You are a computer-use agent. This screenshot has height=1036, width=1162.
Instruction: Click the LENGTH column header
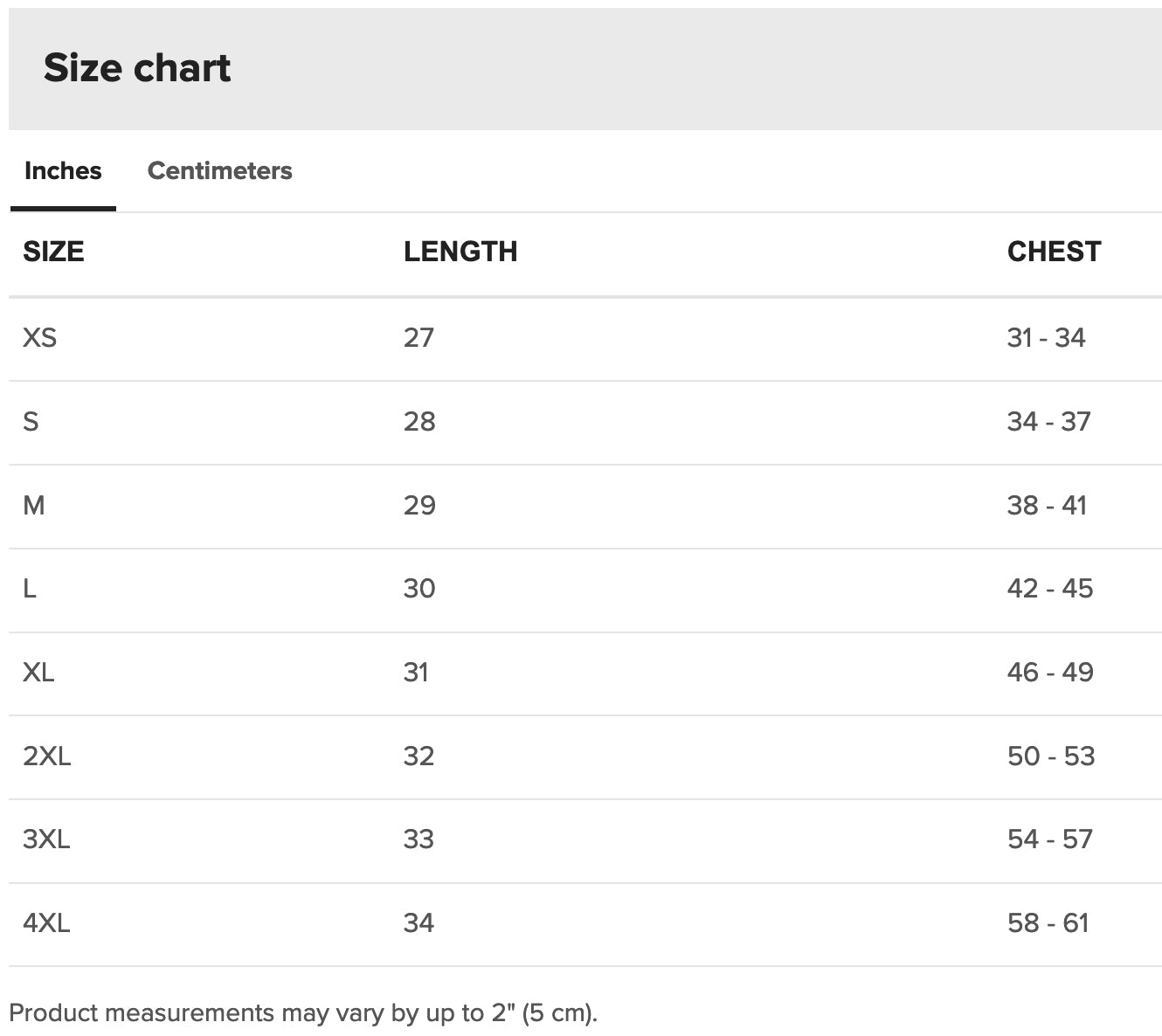tap(460, 252)
